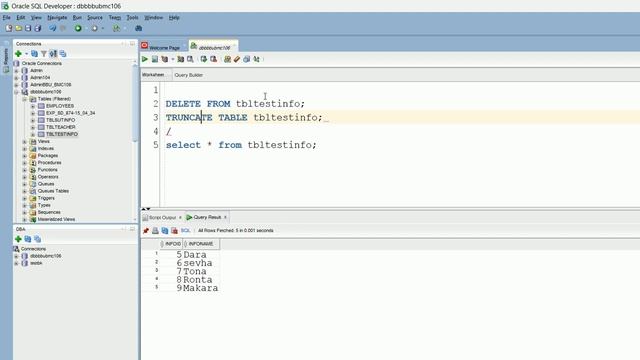640x360 pixels.
Task: Click the binoculars Find DB Object icon
Action: pos(139,28)
